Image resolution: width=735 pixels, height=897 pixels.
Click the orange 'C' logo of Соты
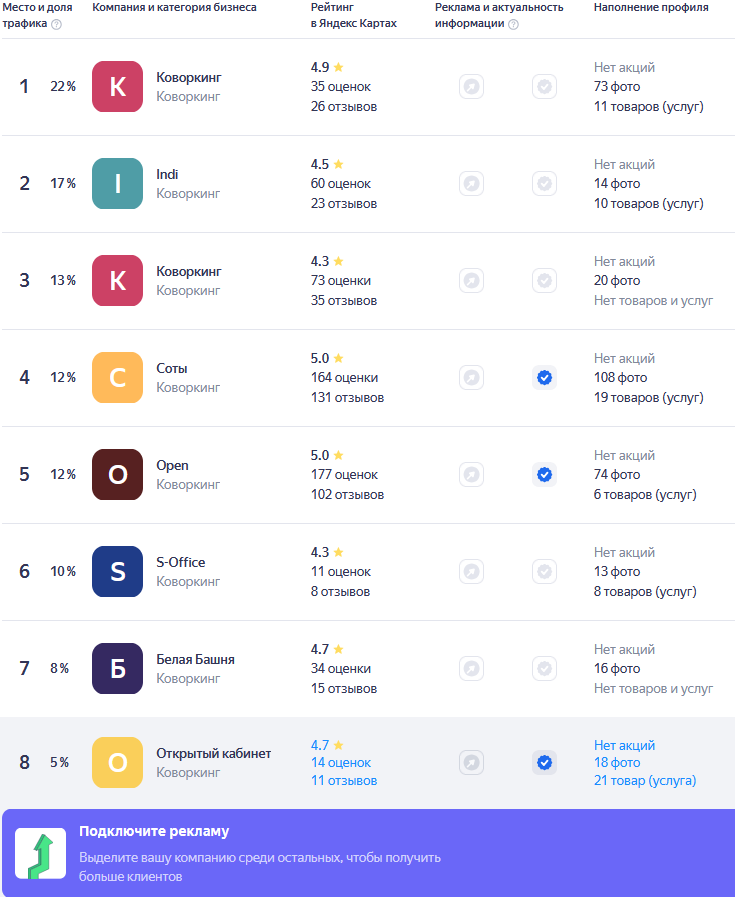(117, 378)
